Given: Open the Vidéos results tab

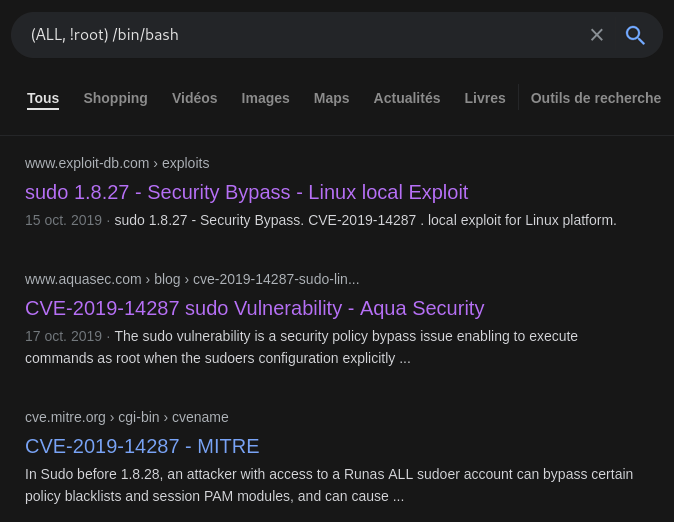Looking at the screenshot, I should 194,98.
